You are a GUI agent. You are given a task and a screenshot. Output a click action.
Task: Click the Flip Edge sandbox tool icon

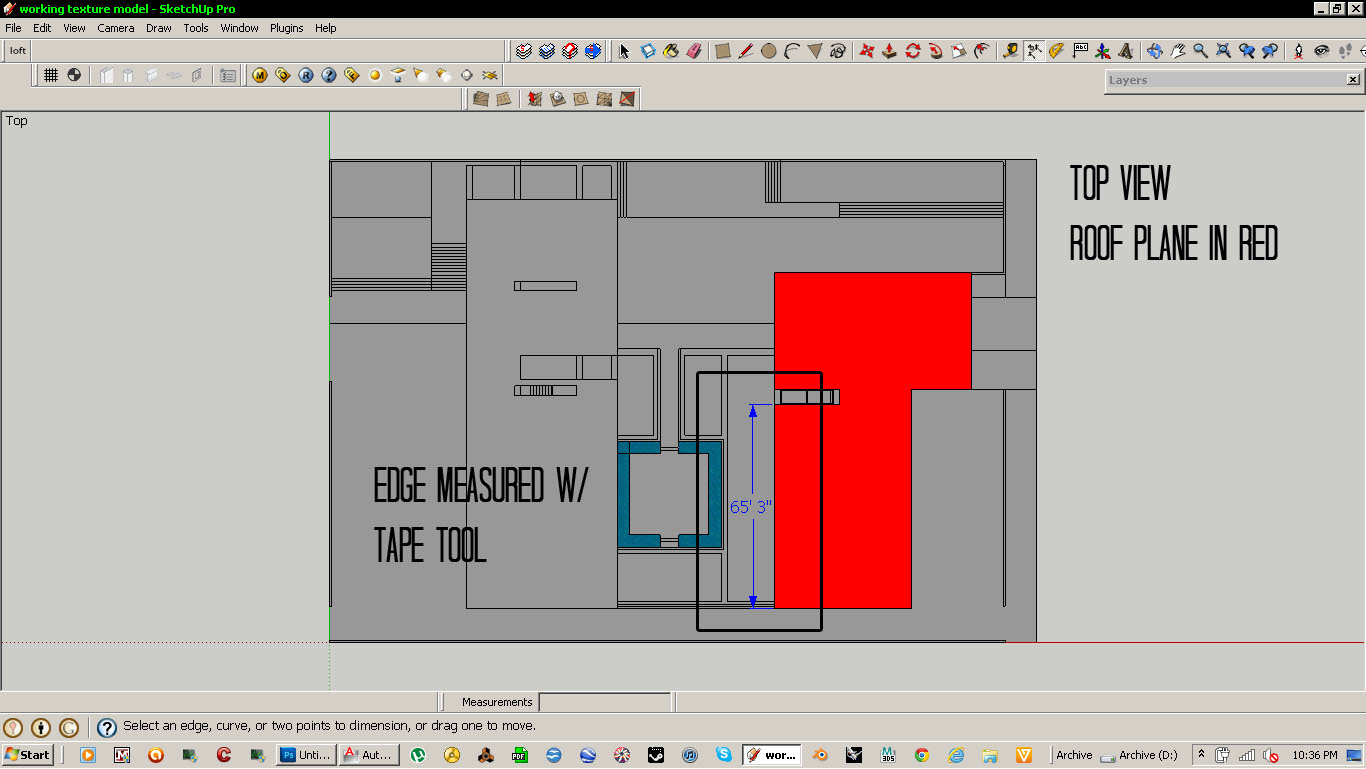pos(627,99)
